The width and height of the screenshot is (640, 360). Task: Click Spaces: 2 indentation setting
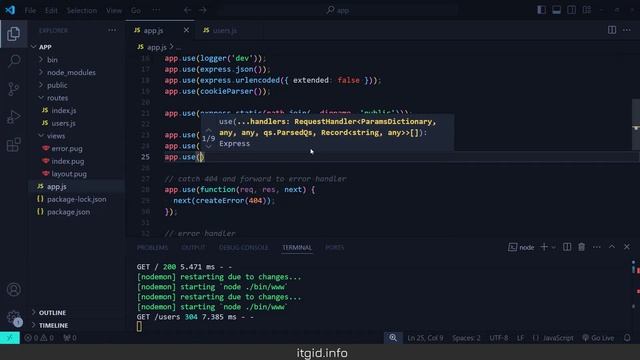466,338
